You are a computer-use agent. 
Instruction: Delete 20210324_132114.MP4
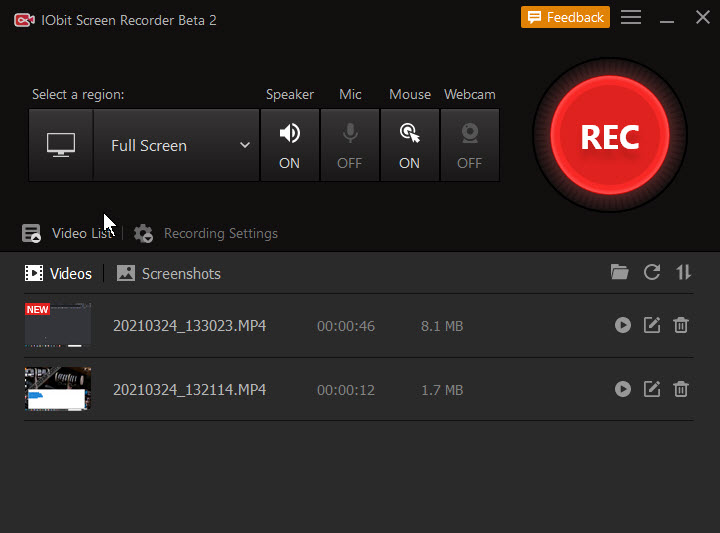(681, 389)
